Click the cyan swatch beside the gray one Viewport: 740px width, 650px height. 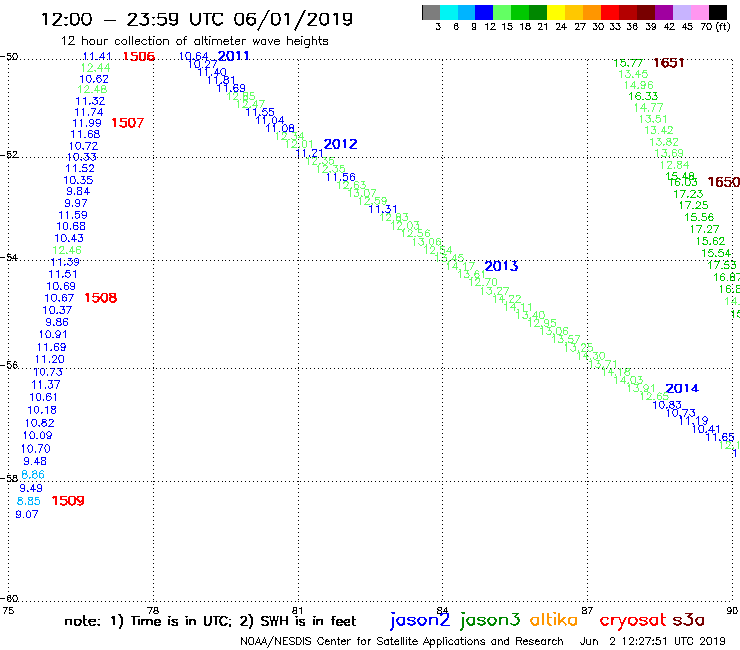click(449, 12)
